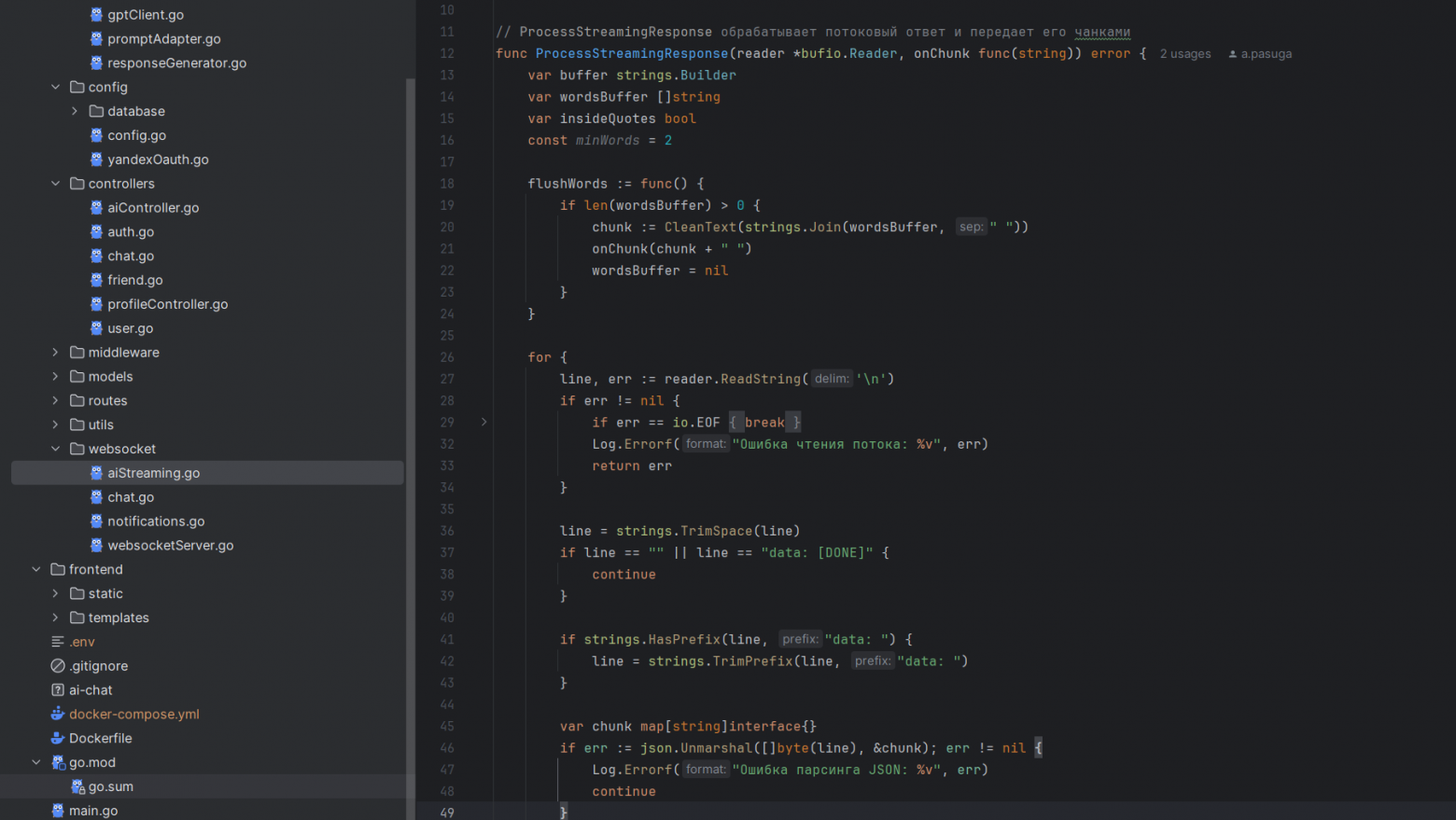Click the Go file icon beside gptClient.go
The height and width of the screenshot is (820, 1456).
click(96, 15)
